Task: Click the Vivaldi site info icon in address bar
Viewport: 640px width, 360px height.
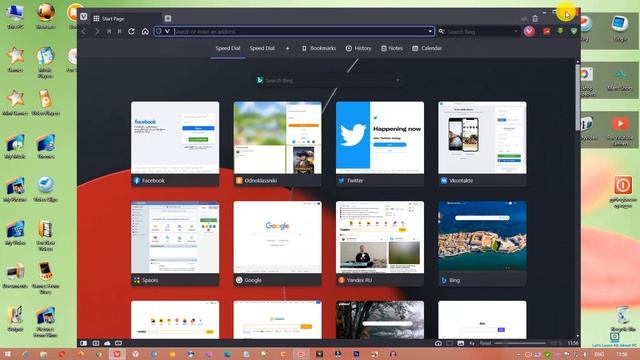Action: (x=167, y=31)
